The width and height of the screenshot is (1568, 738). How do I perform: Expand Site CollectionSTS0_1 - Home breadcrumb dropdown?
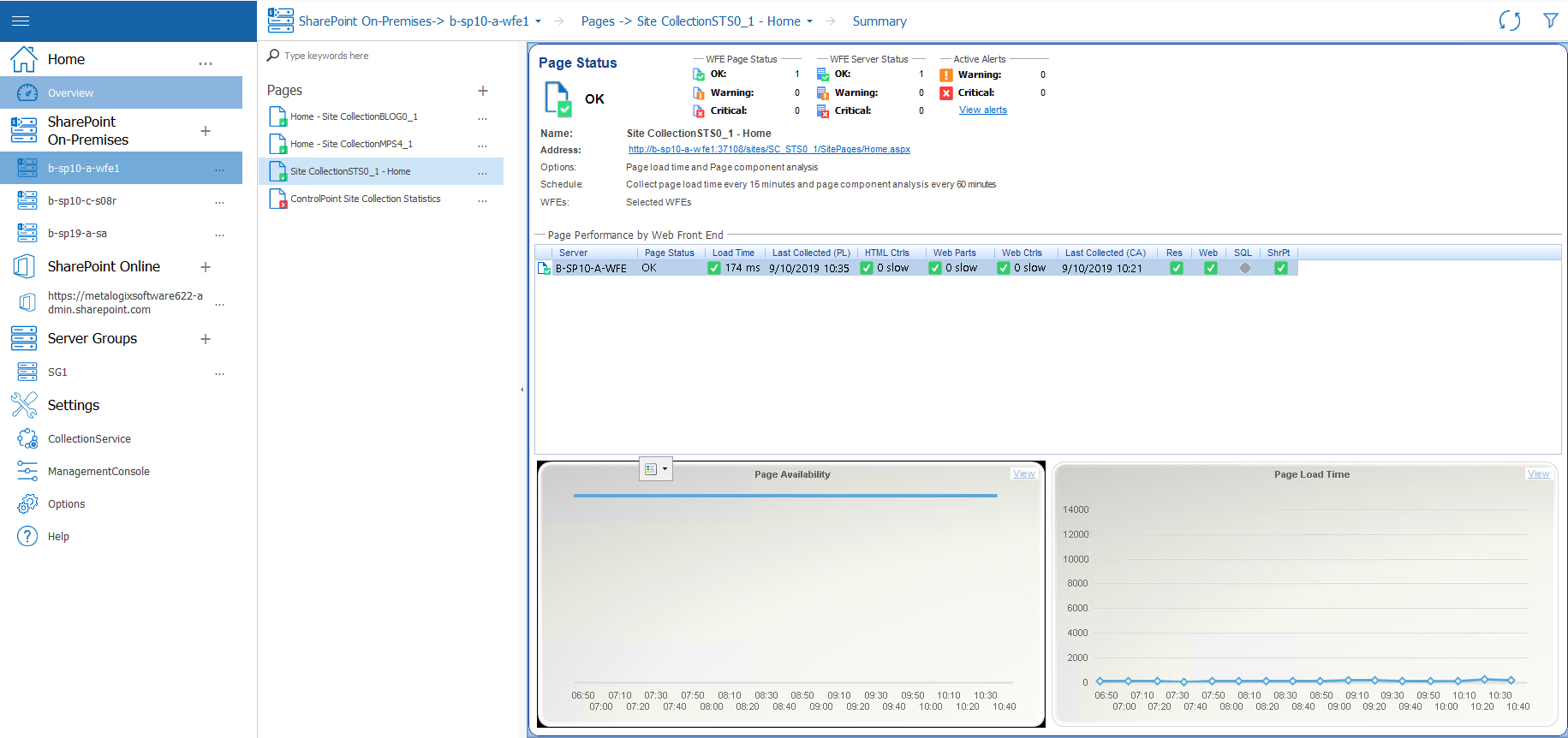[x=809, y=21]
